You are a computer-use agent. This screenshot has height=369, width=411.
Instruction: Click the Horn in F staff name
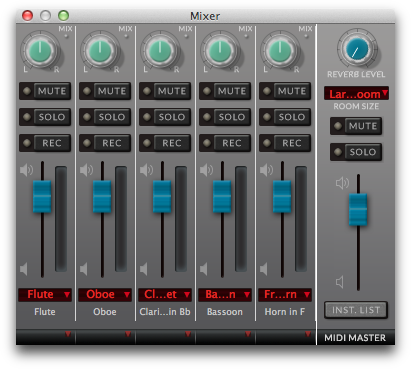click(x=285, y=312)
